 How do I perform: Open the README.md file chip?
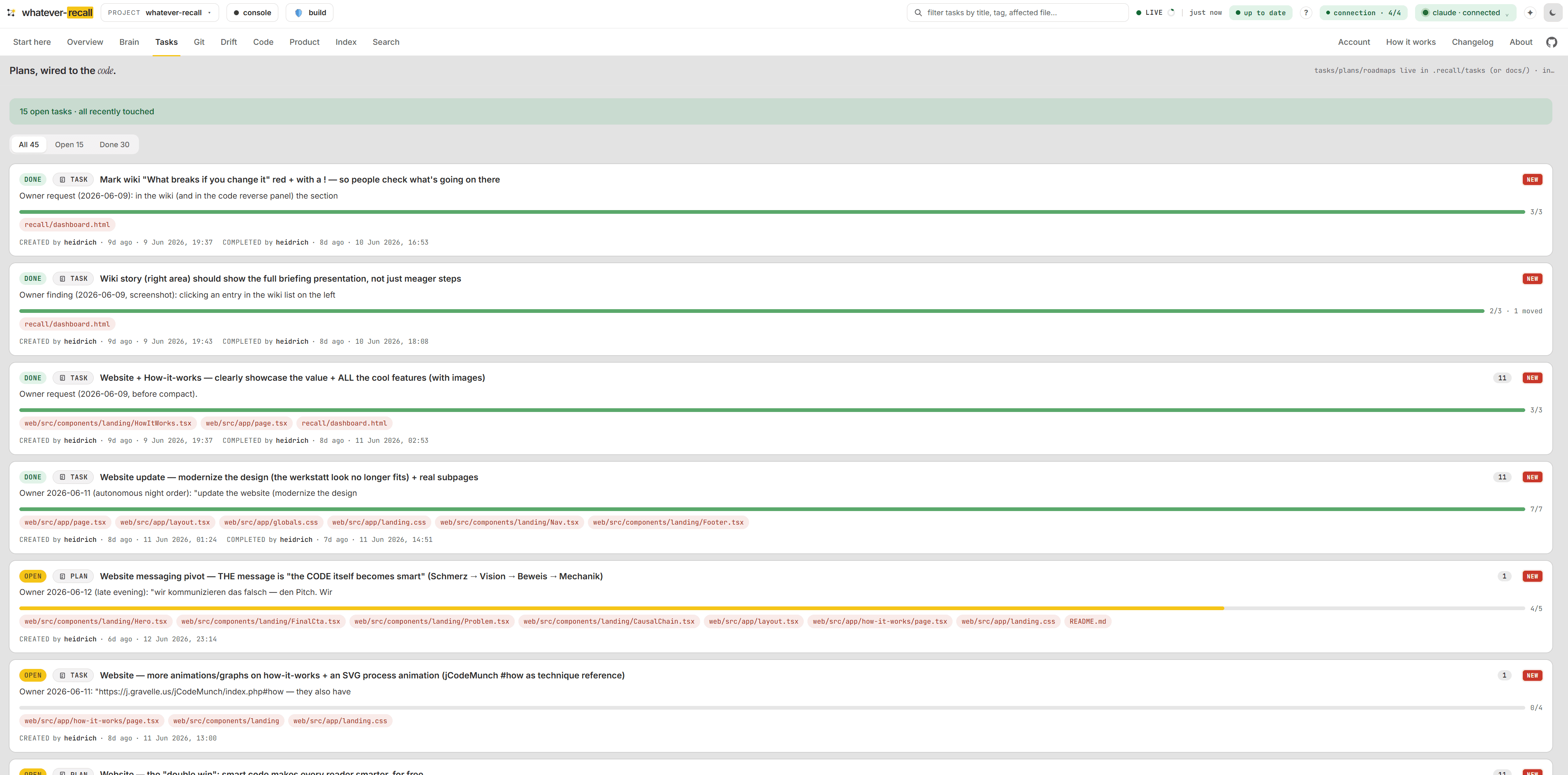click(x=1088, y=622)
